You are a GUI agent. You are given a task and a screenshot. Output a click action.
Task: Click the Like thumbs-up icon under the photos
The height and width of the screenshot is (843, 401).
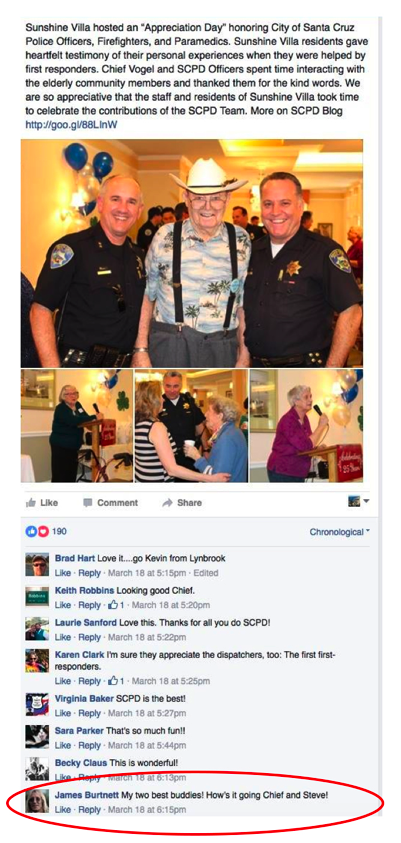click(31, 503)
